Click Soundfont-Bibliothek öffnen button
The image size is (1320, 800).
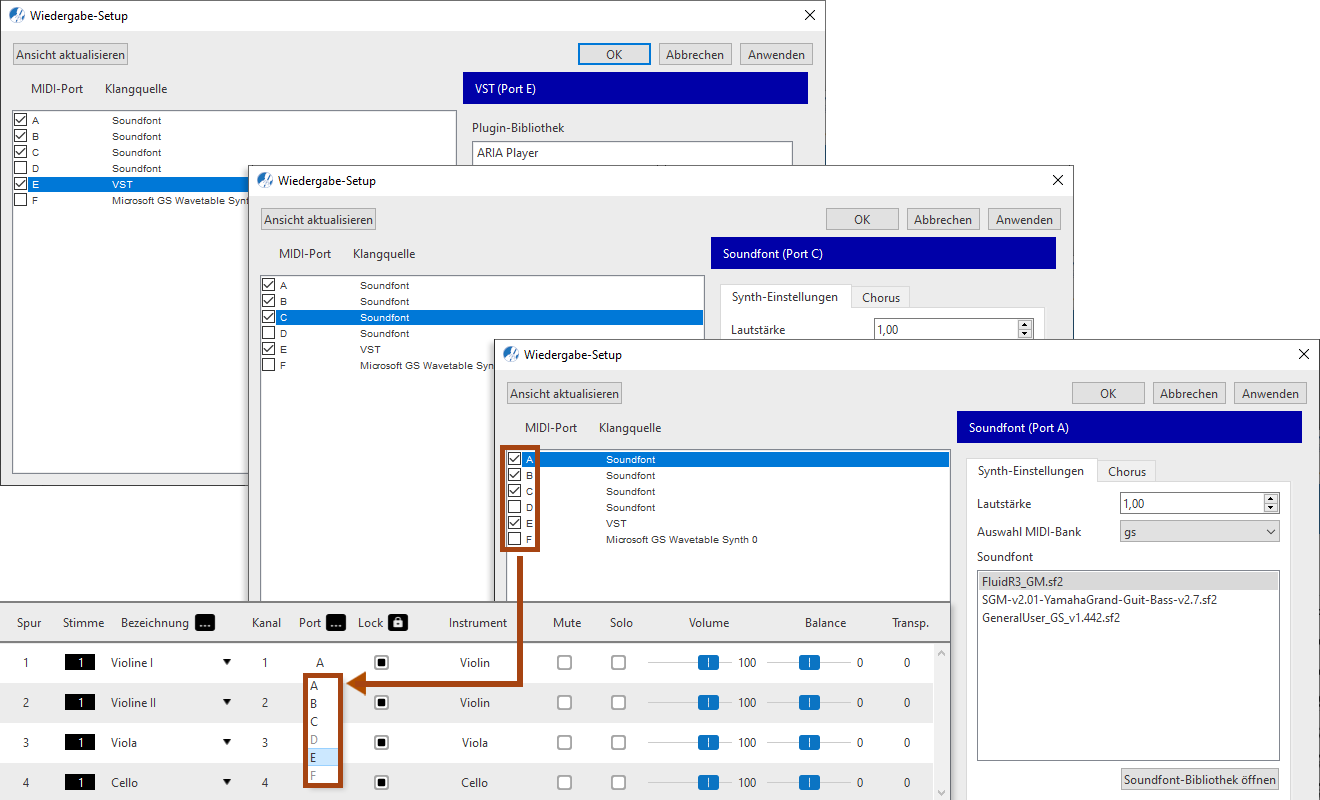(x=1200, y=779)
